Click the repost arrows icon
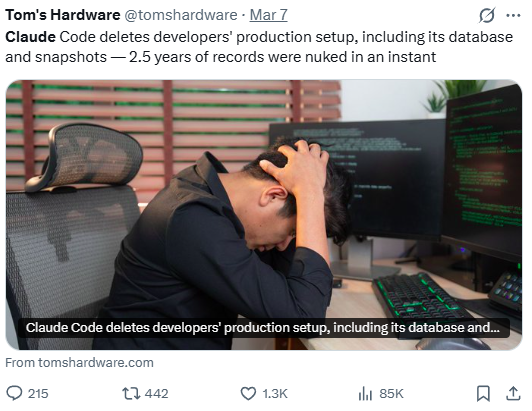The image size is (532, 411). [131, 393]
